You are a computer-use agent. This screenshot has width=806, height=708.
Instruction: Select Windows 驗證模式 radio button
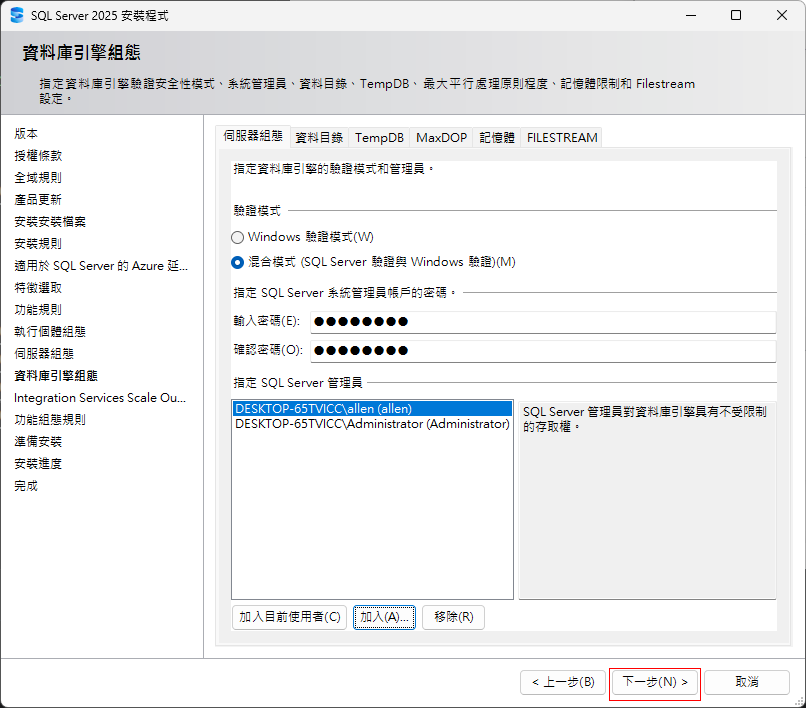(x=237, y=237)
